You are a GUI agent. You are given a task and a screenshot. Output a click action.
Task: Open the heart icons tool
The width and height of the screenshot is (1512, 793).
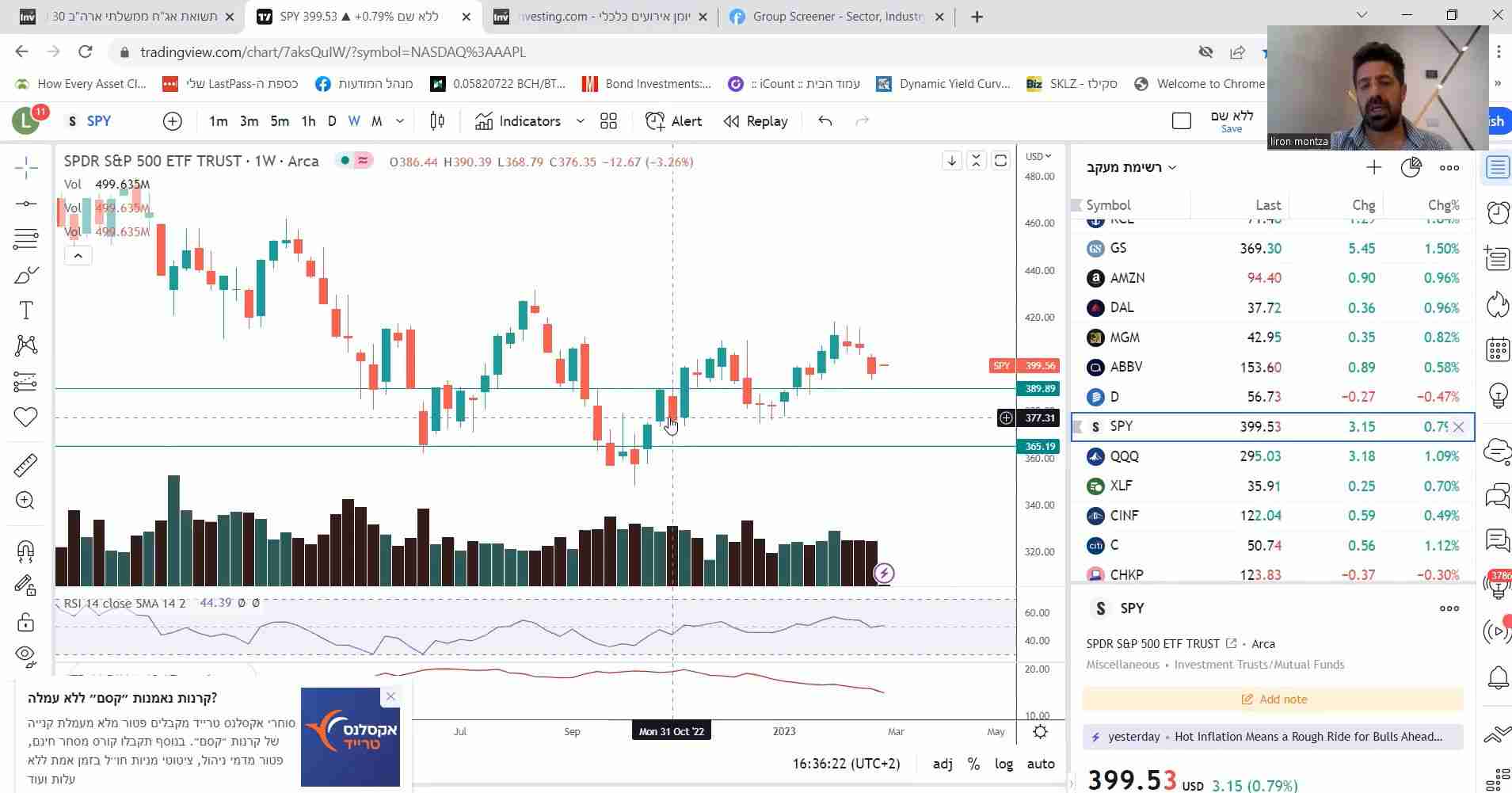25,417
